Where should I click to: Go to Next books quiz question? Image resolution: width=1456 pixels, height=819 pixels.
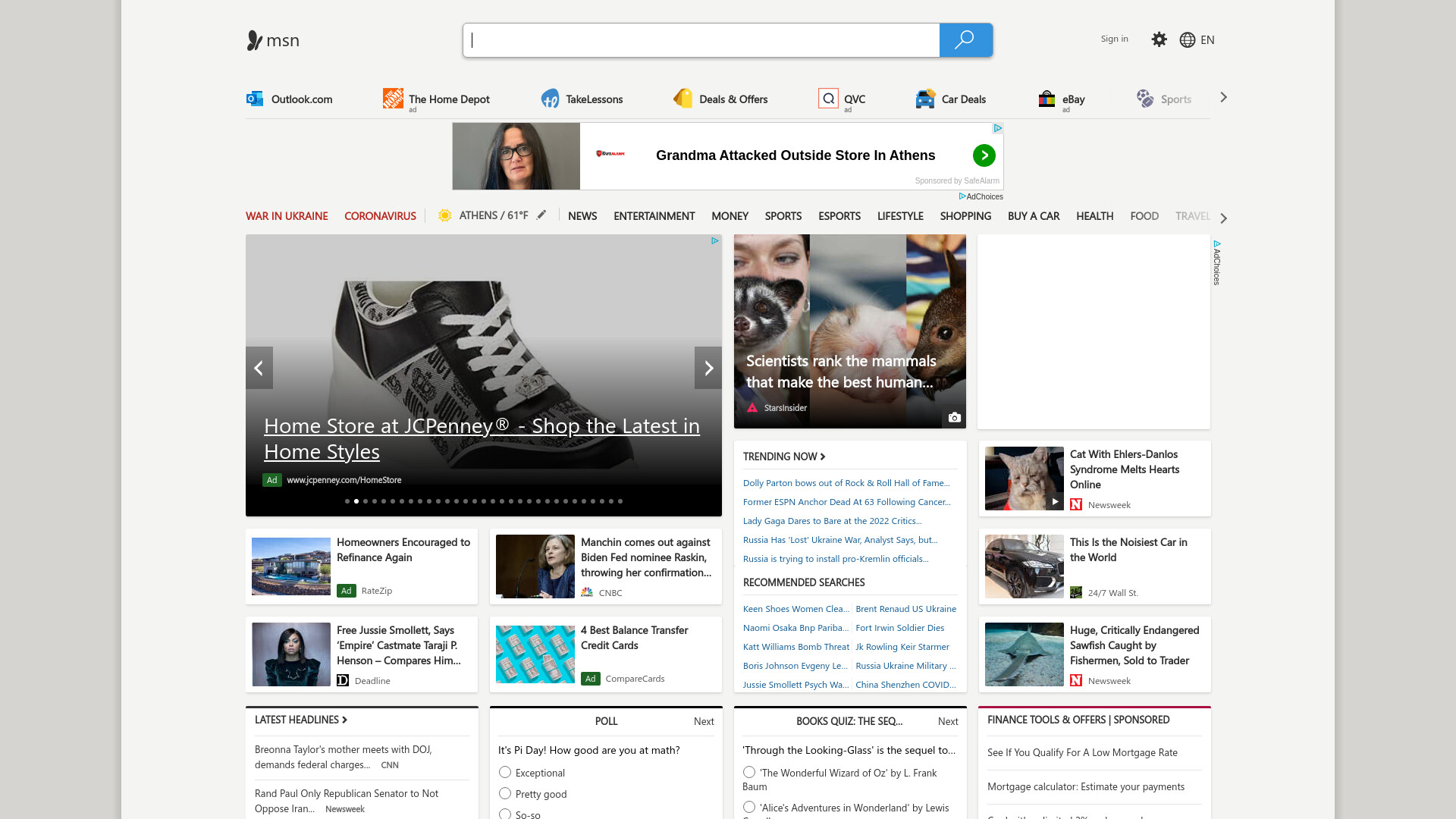point(948,721)
